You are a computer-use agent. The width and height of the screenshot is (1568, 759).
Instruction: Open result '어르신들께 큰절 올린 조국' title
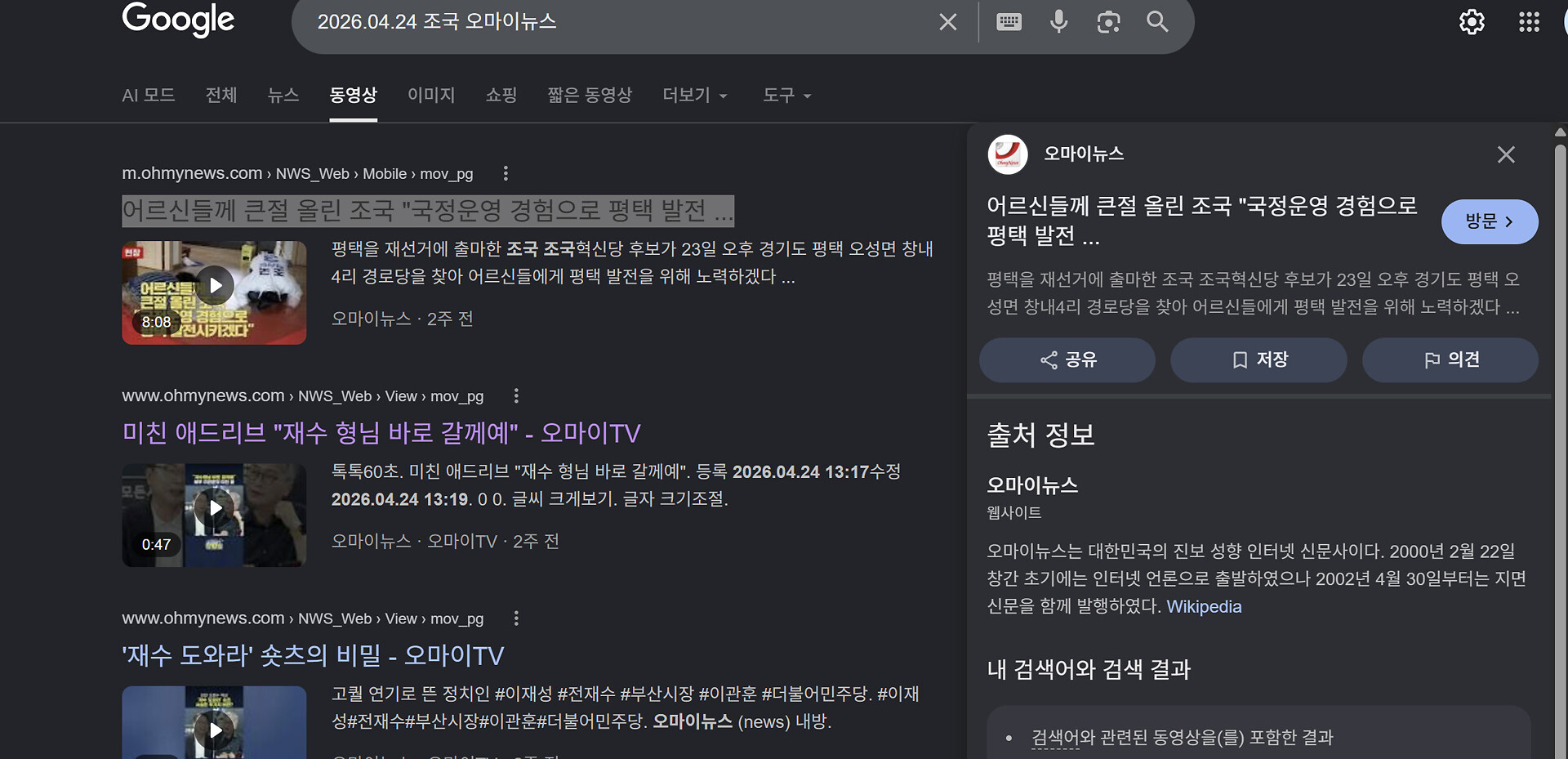[428, 211]
